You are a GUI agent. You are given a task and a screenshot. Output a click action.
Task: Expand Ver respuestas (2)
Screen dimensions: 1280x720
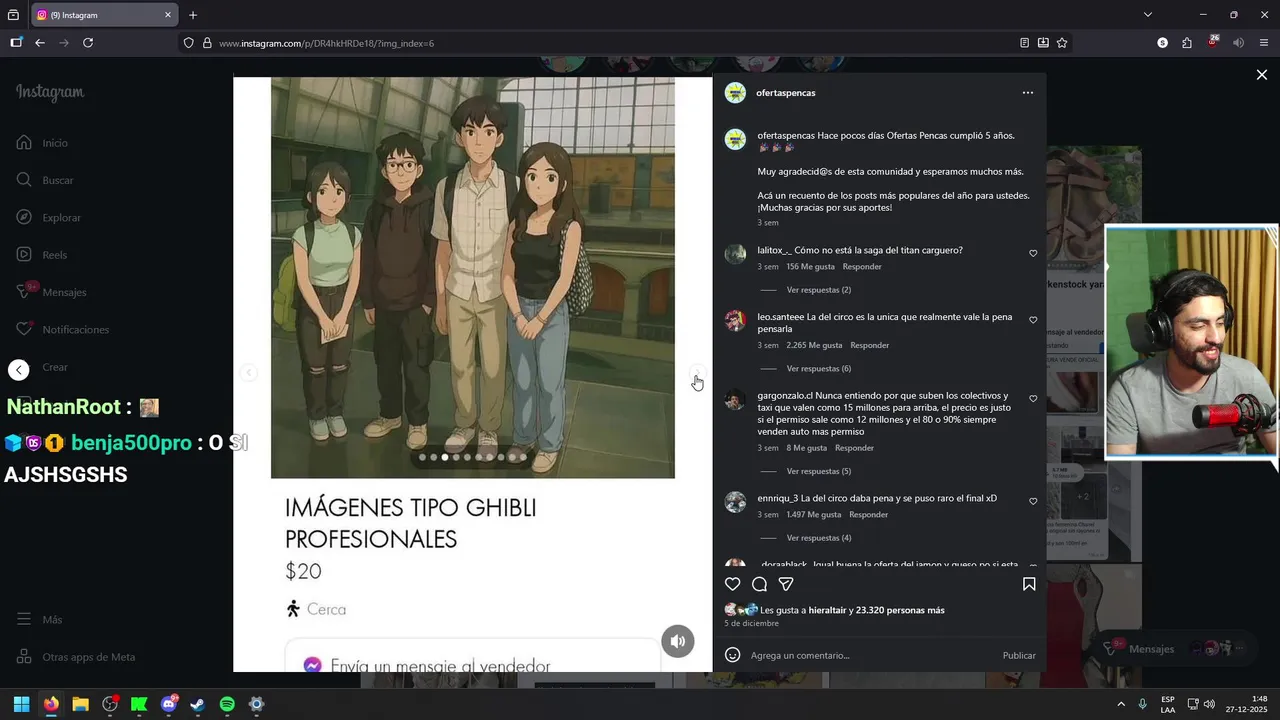point(818,290)
